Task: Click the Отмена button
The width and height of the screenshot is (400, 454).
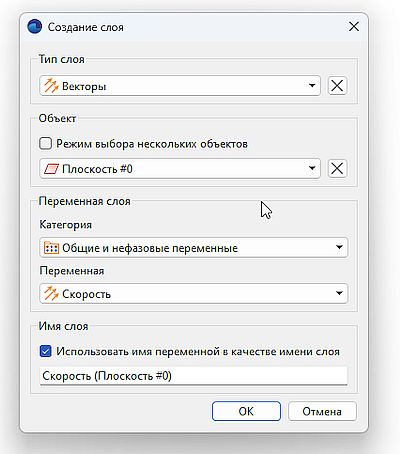Action: [322, 411]
